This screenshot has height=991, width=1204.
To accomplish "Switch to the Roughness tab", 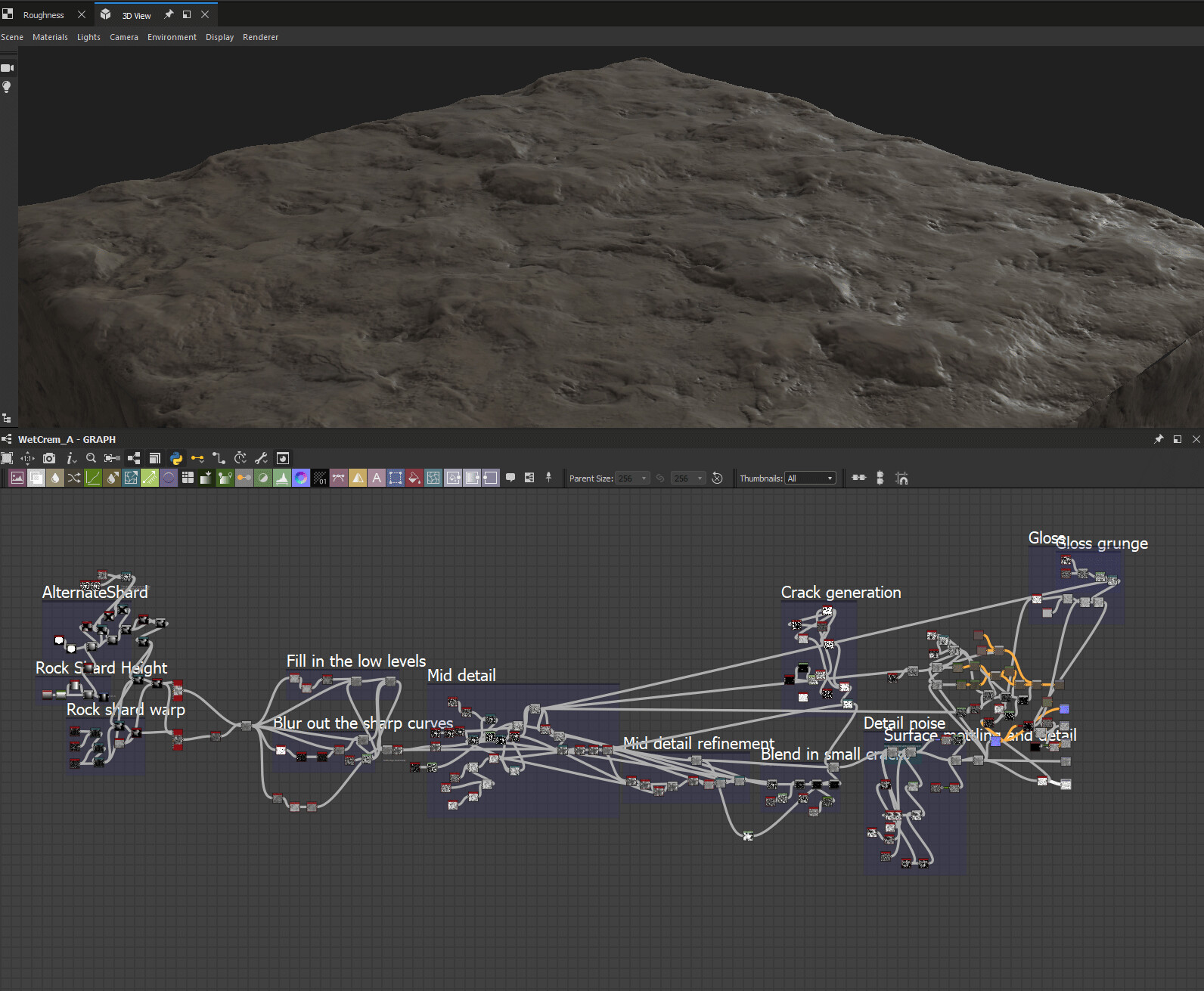I will click(43, 15).
